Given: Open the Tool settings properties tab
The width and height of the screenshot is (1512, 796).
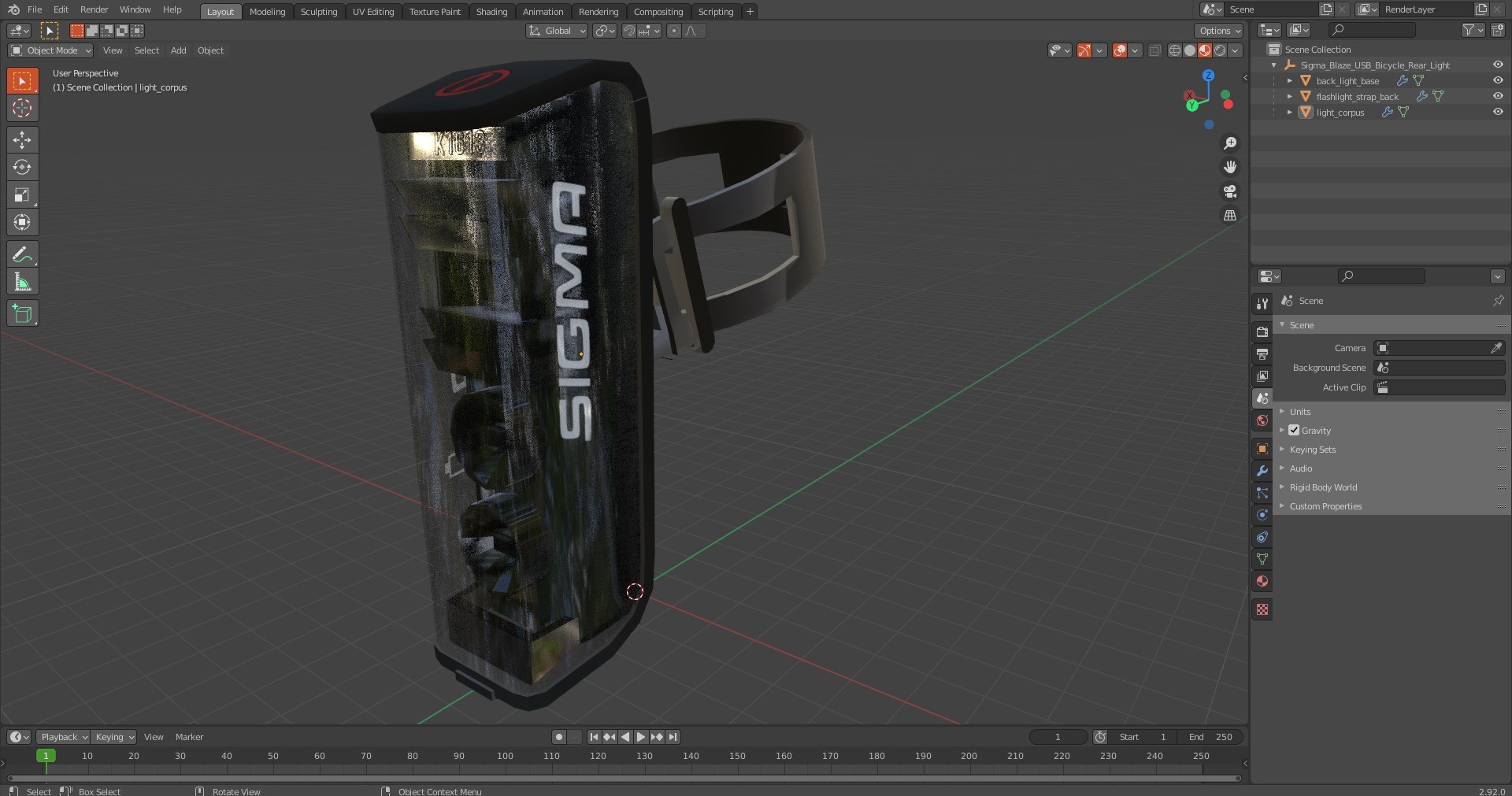Looking at the screenshot, I should point(1262,304).
